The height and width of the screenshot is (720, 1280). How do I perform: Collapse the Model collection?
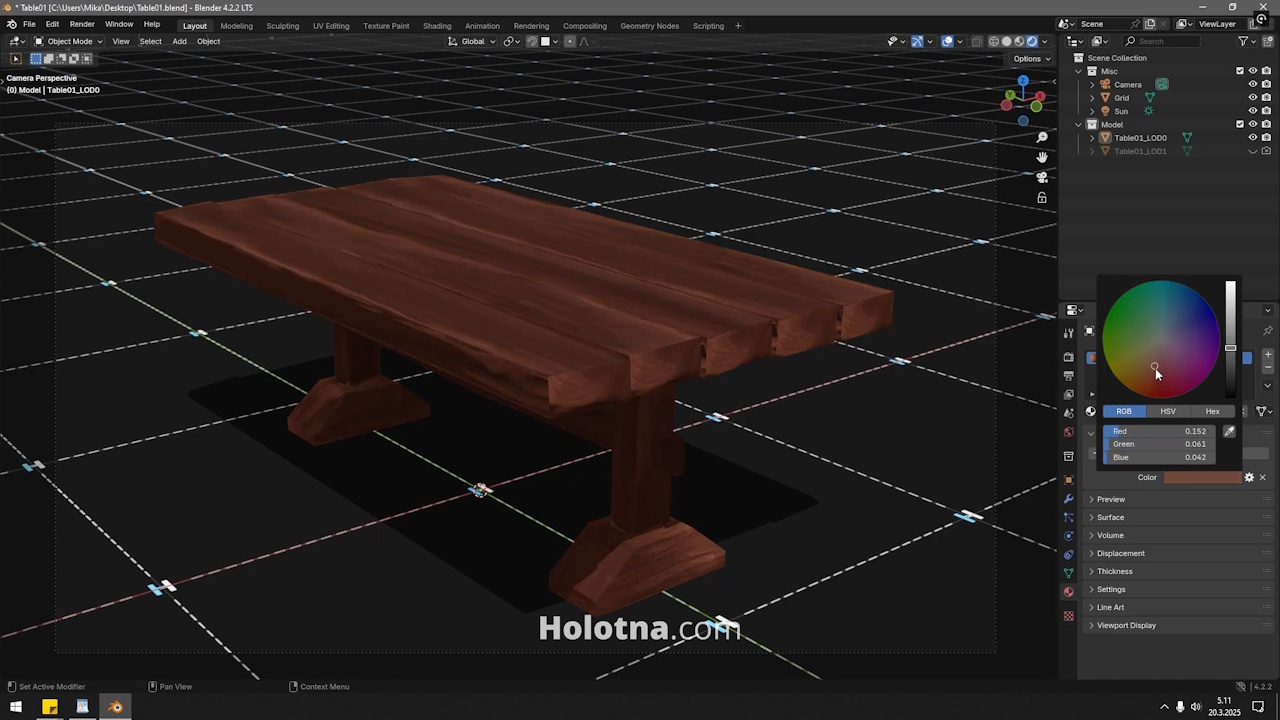pyautogui.click(x=1079, y=124)
